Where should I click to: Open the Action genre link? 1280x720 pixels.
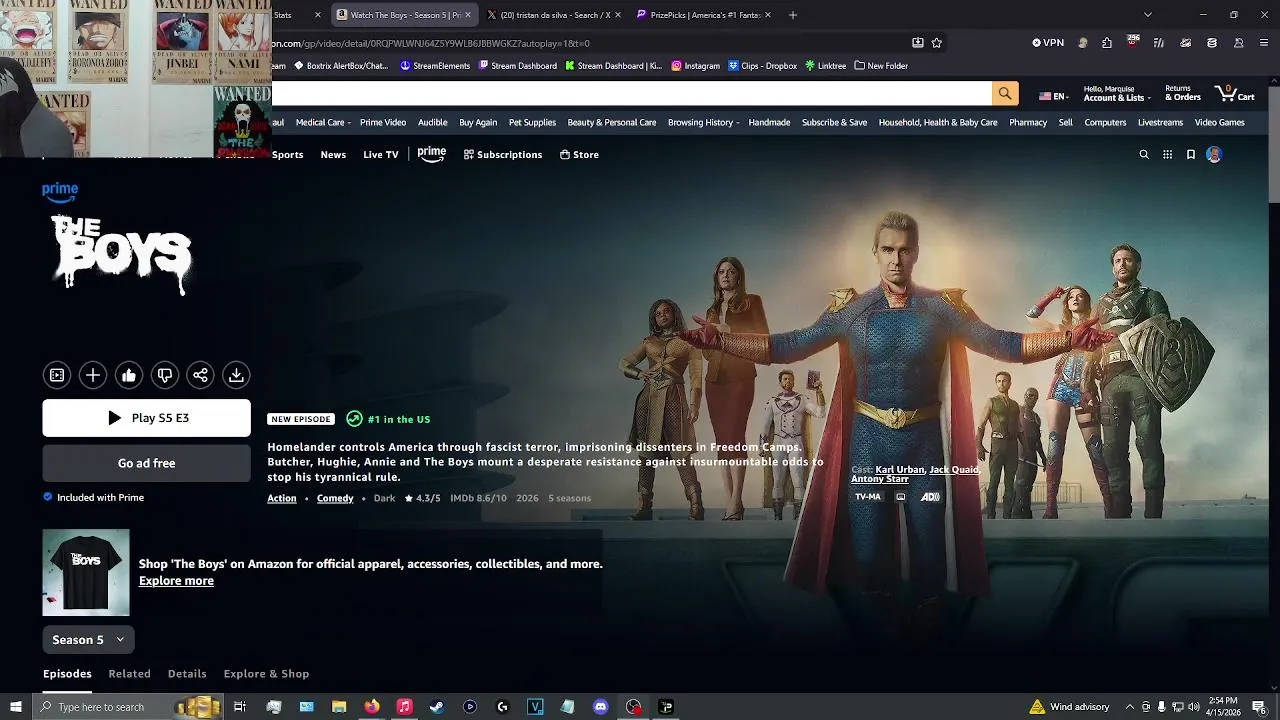282,498
